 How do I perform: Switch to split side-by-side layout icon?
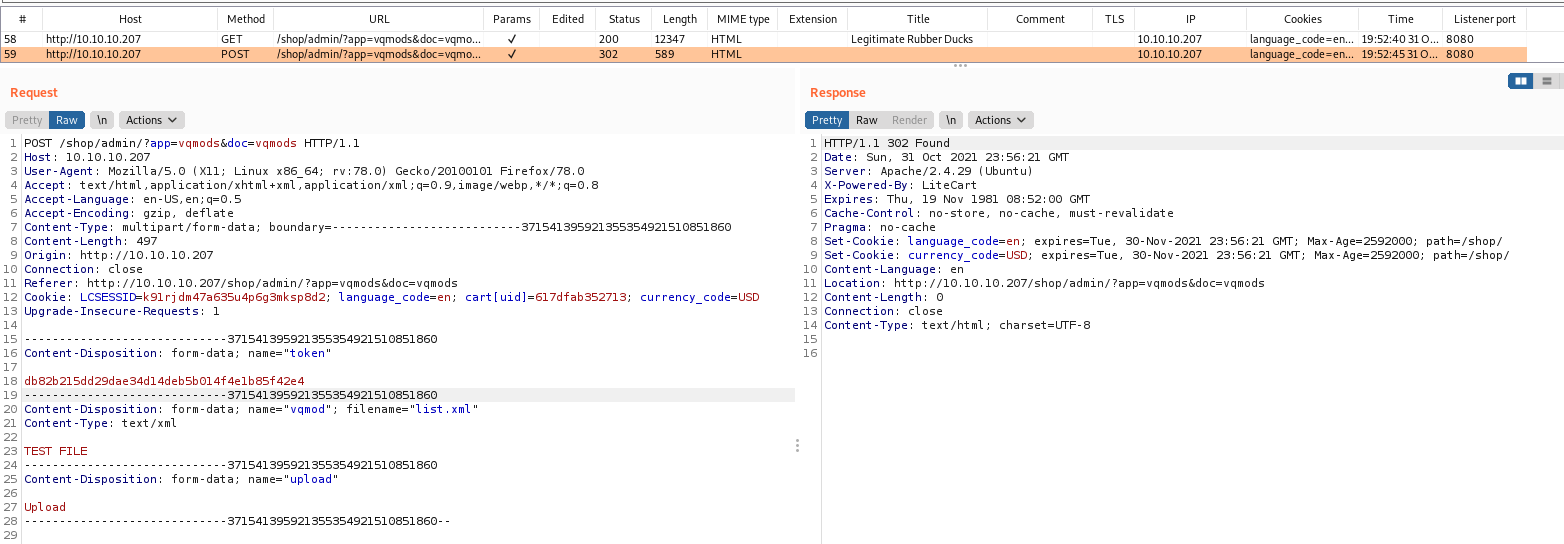pos(1521,81)
